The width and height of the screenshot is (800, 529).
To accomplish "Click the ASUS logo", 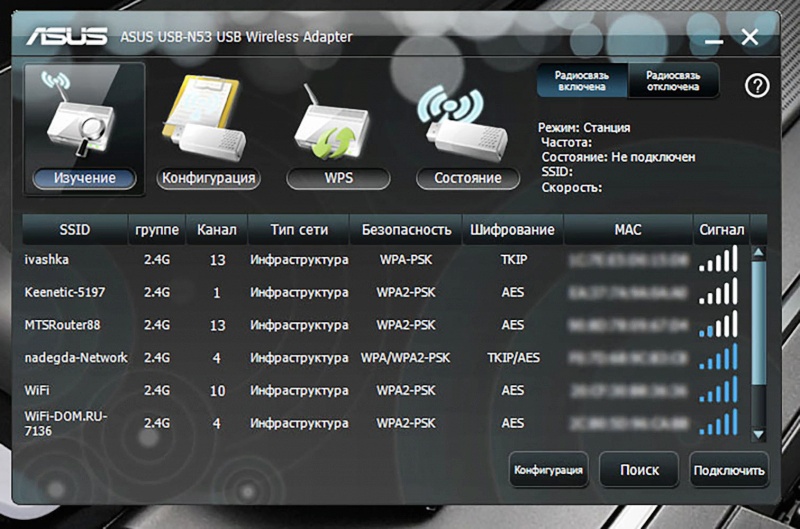I will pyautogui.click(x=66, y=37).
